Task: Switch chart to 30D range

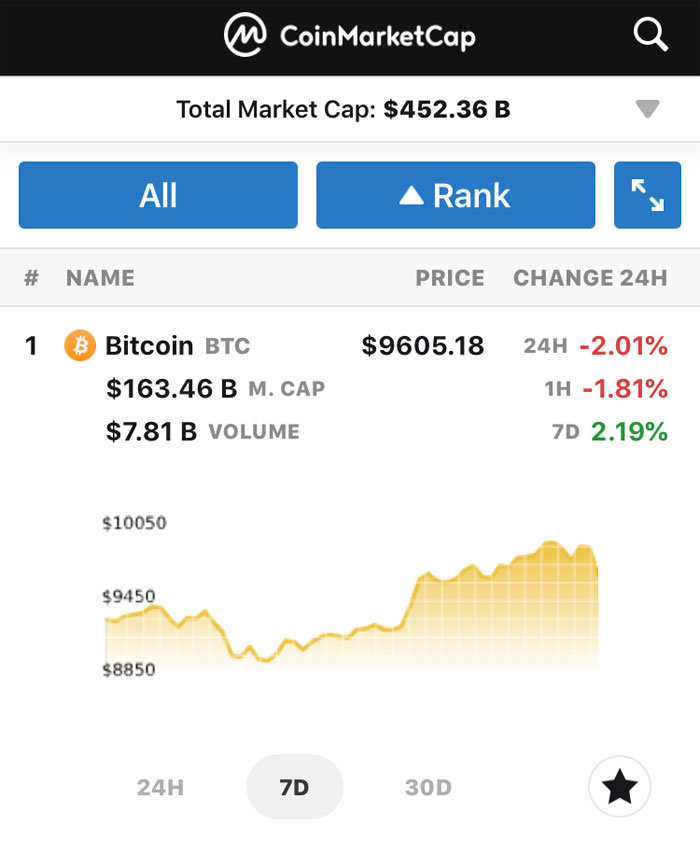Action: [428, 787]
